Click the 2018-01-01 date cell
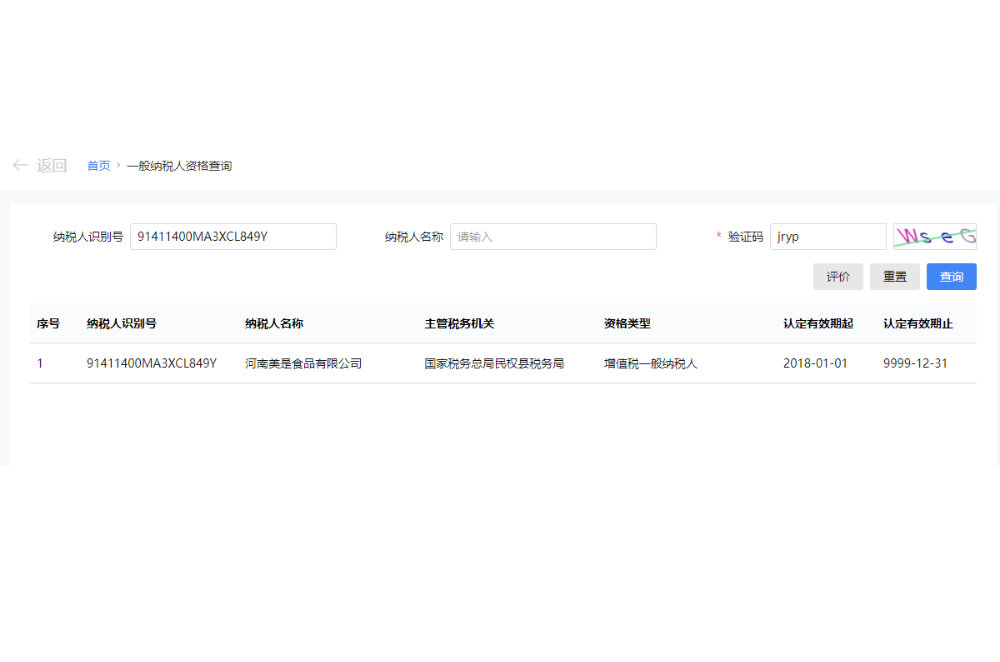Image resolution: width=1000 pixels, height=662 pixels. tap(815, 364)
